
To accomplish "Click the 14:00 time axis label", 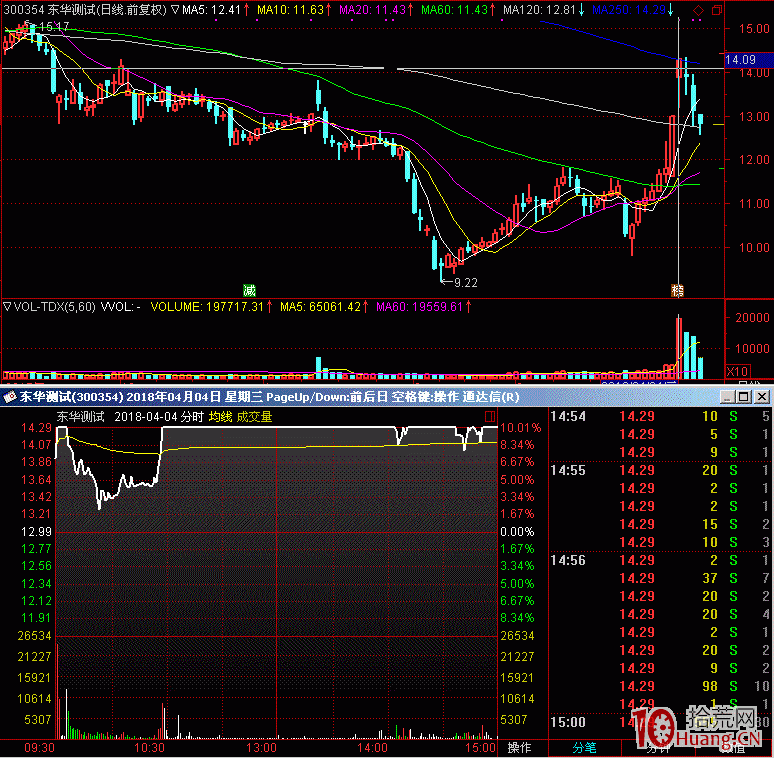I will tap(372, 747).
